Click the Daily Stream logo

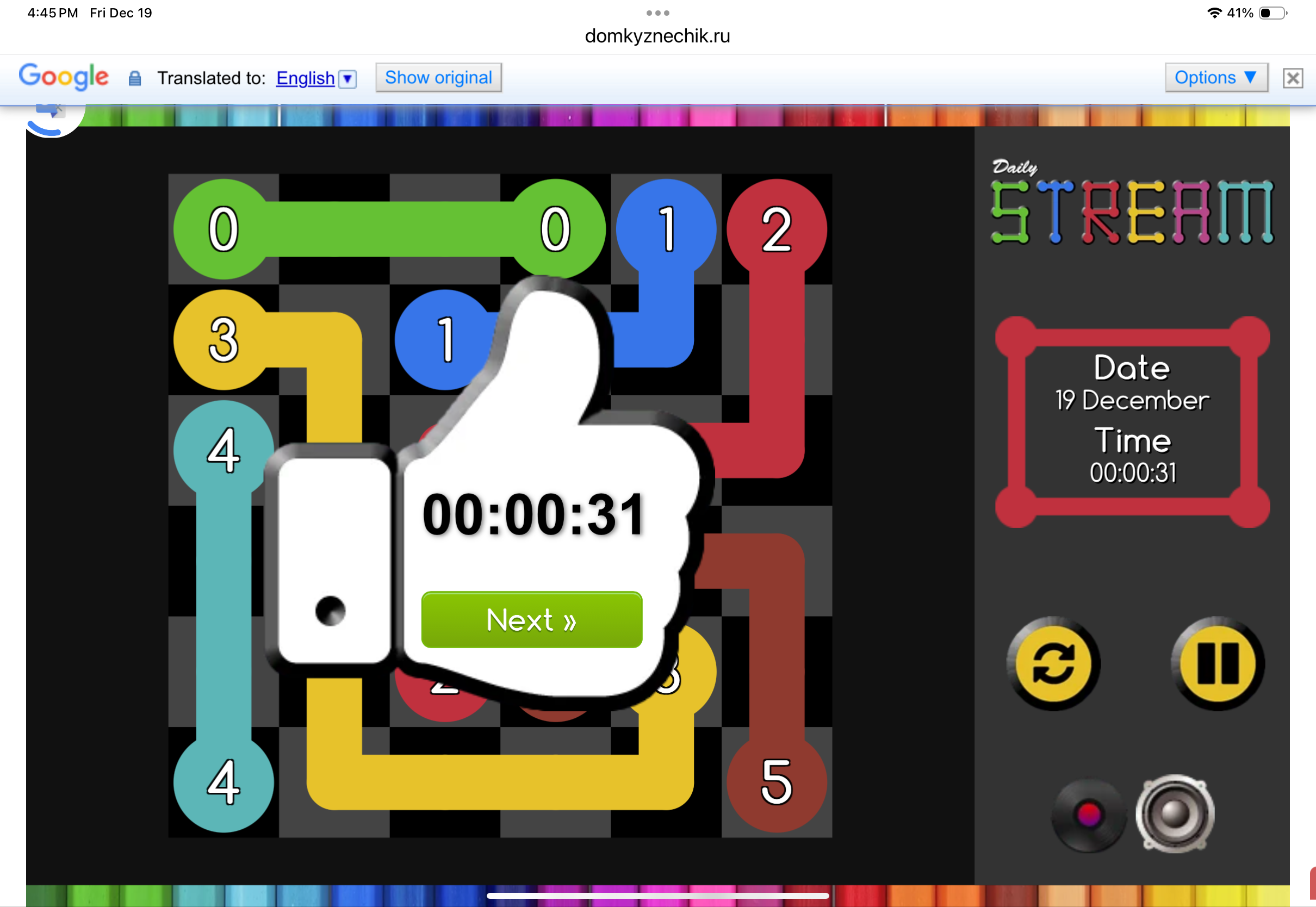(1131, 203)
